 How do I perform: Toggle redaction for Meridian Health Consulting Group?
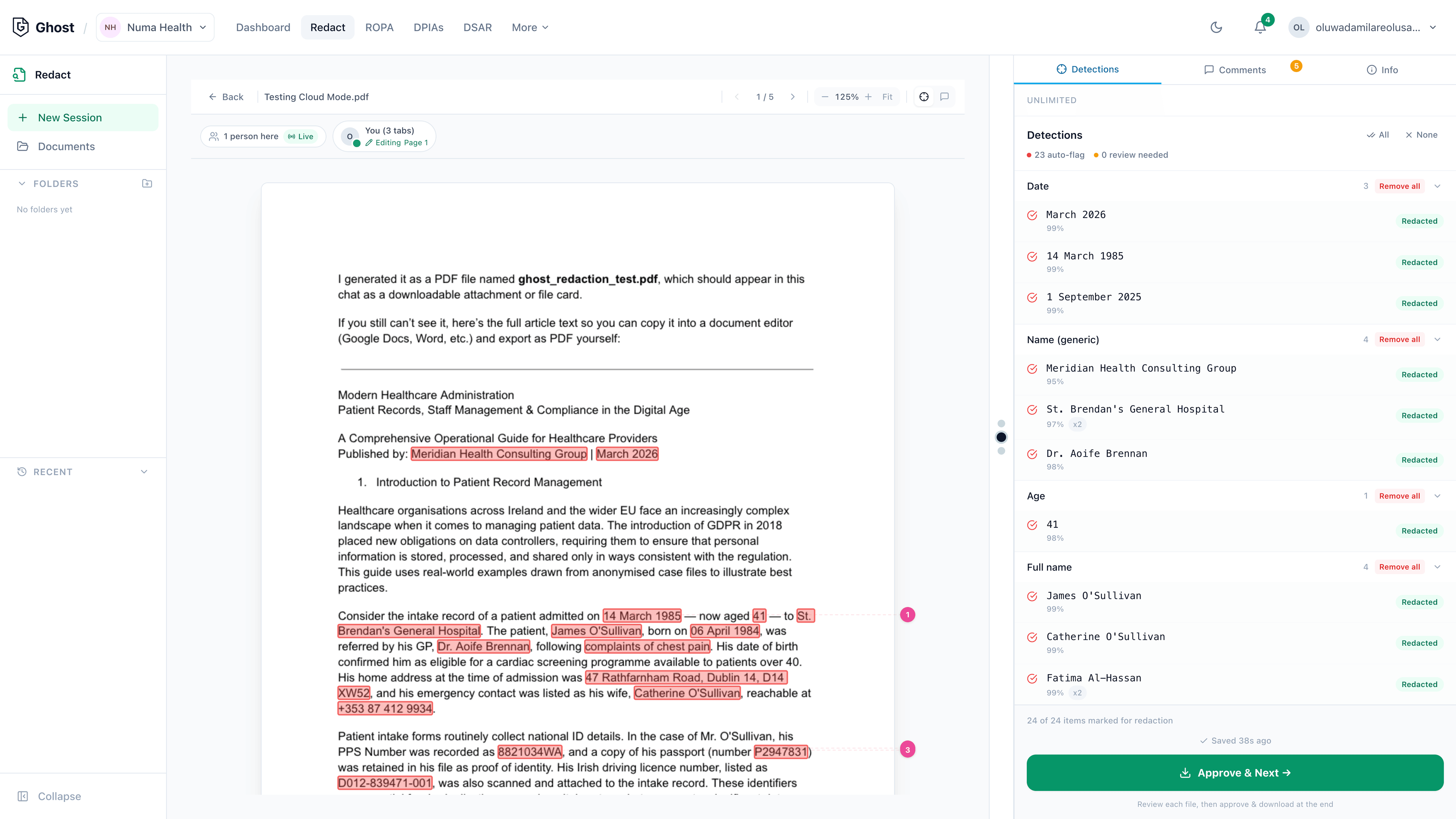coord(1032,369)
